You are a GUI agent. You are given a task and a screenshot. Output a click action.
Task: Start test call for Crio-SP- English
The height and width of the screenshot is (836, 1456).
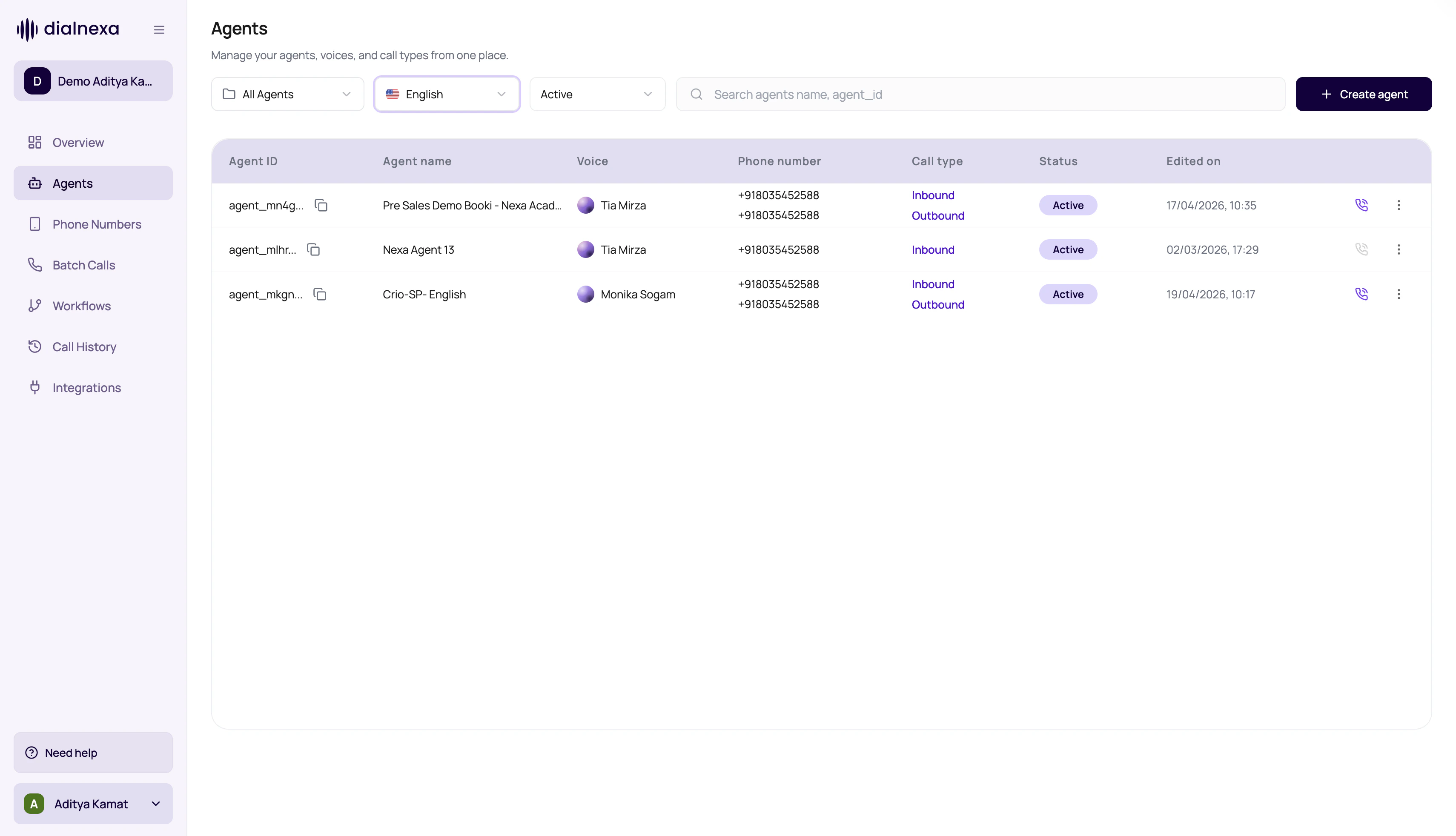pyautogui.click(x=1361, y=294)
